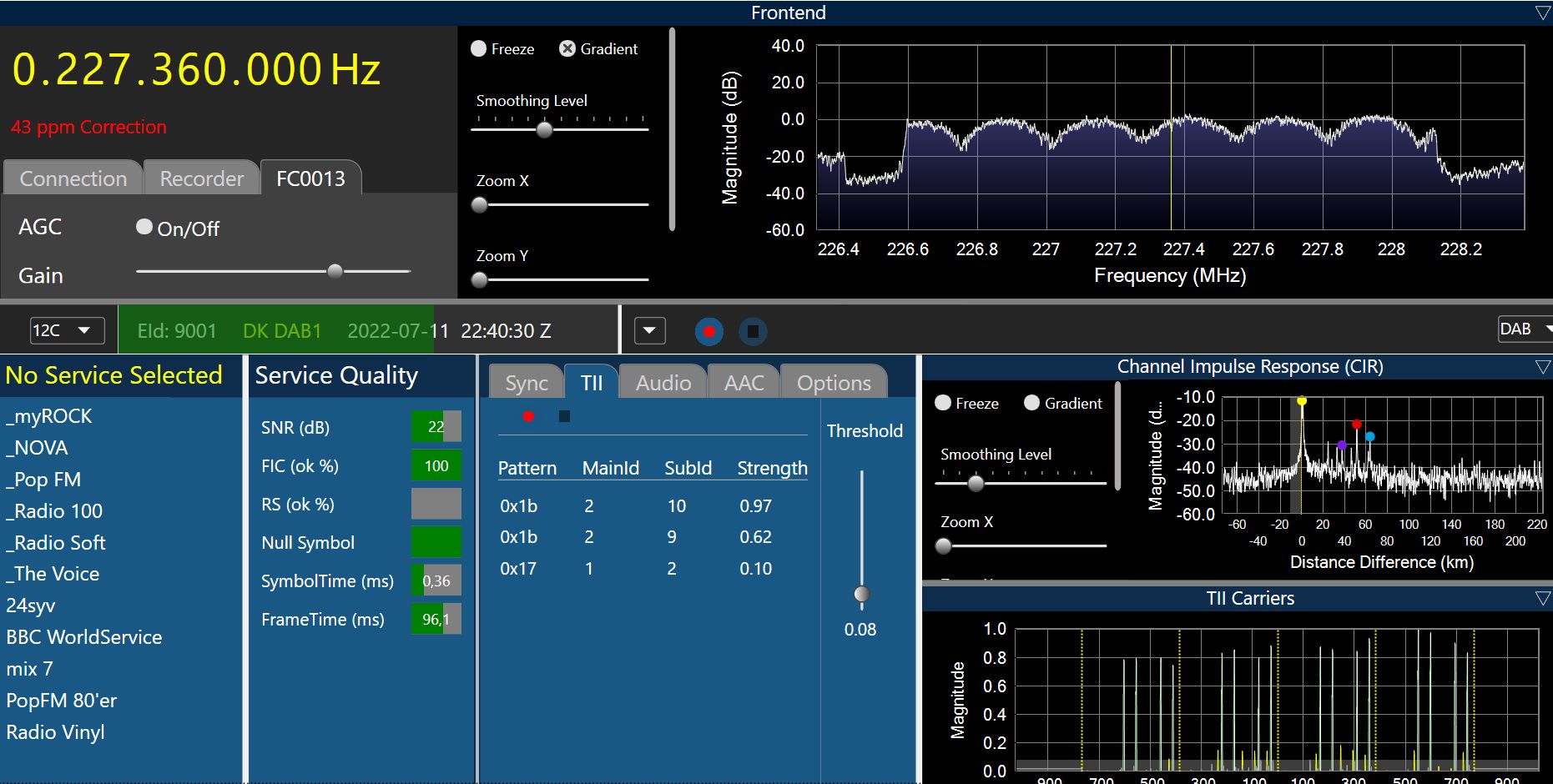Toggle Gradient in the CIR panel
This screenshot has height=784, width=1553.
pos(1032,403)
